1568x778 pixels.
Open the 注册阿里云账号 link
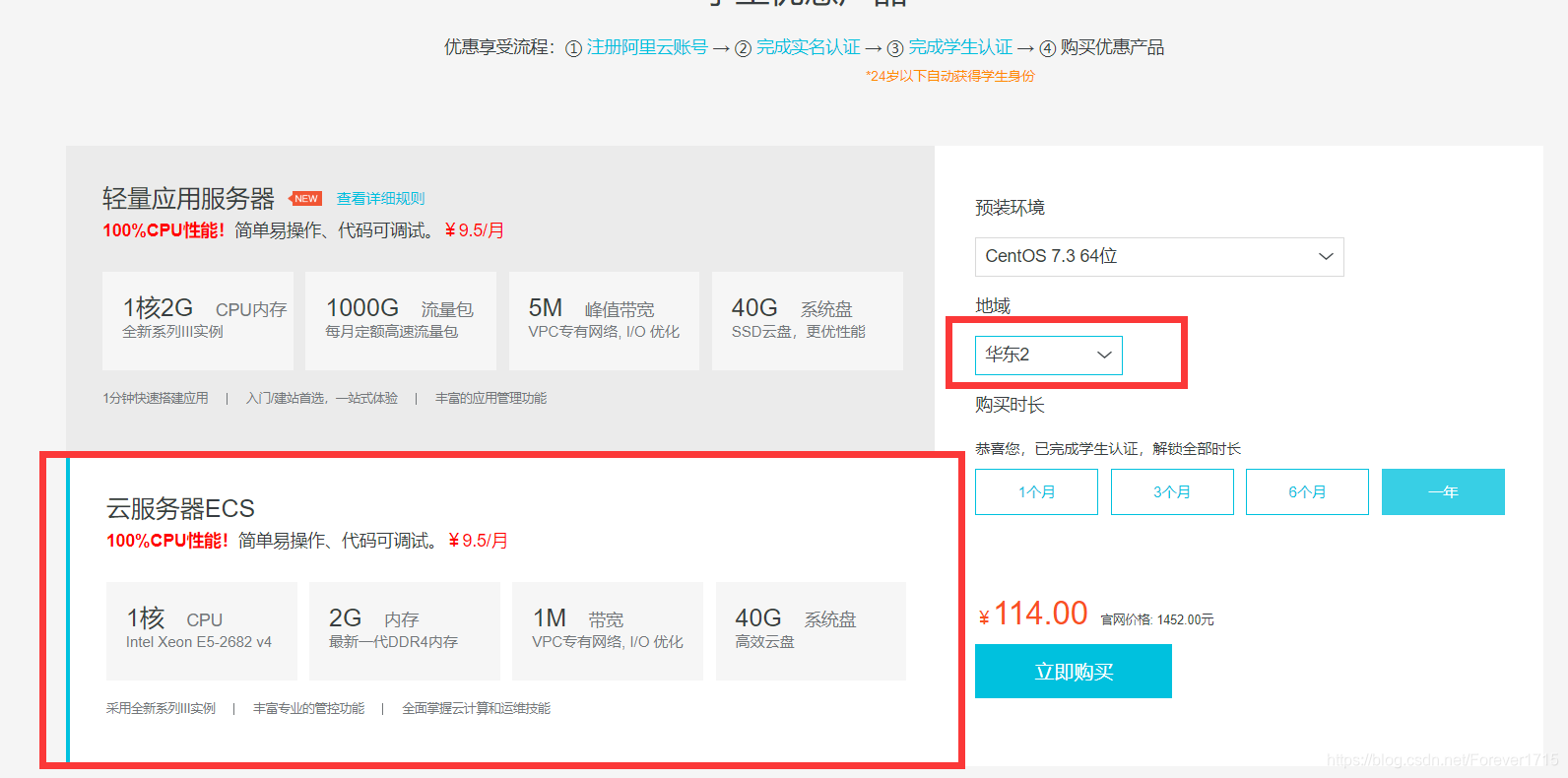pyautogui.click(x=647, y=47)
